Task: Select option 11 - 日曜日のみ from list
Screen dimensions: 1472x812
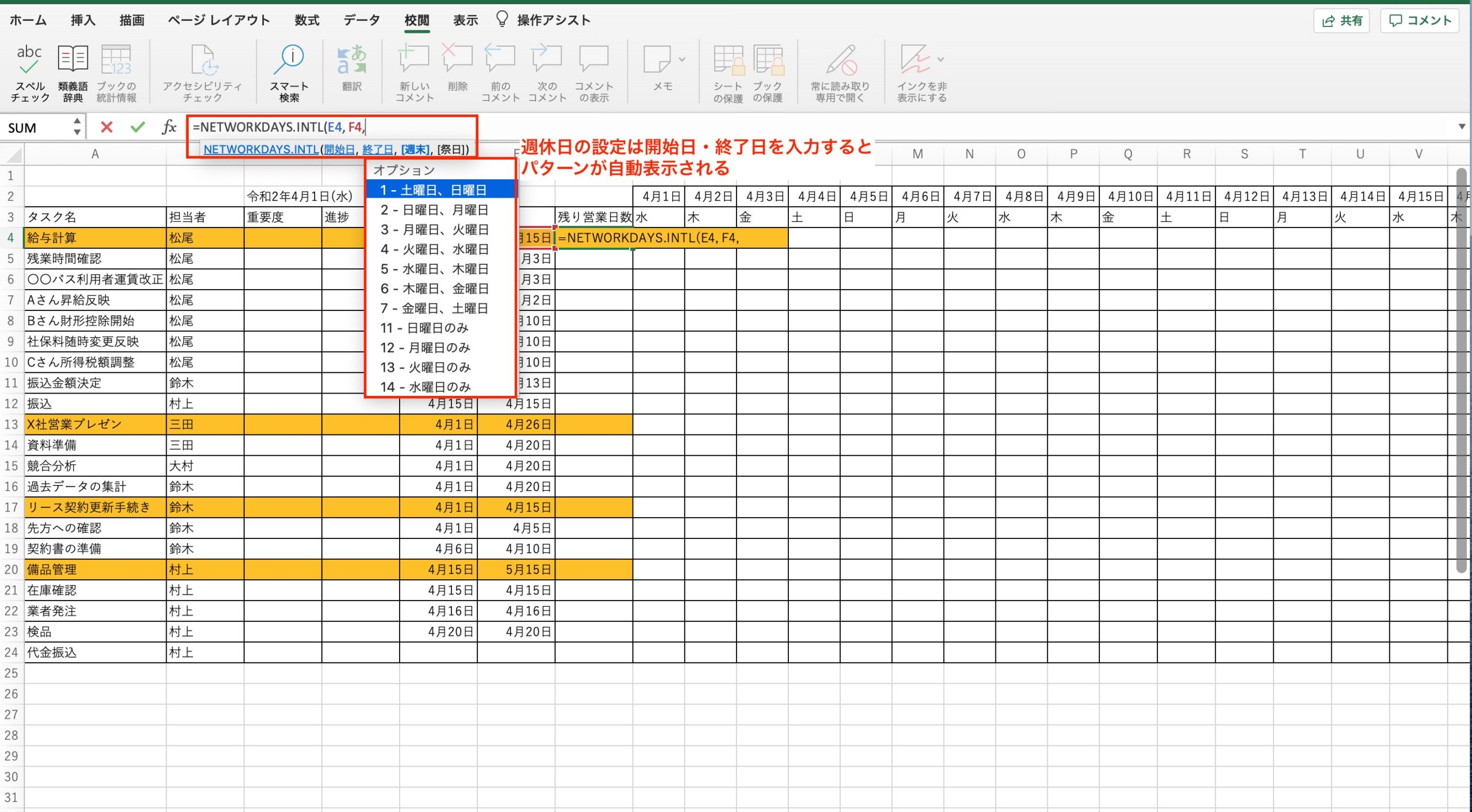Action: pyautogui.click(x=425, y=328)
